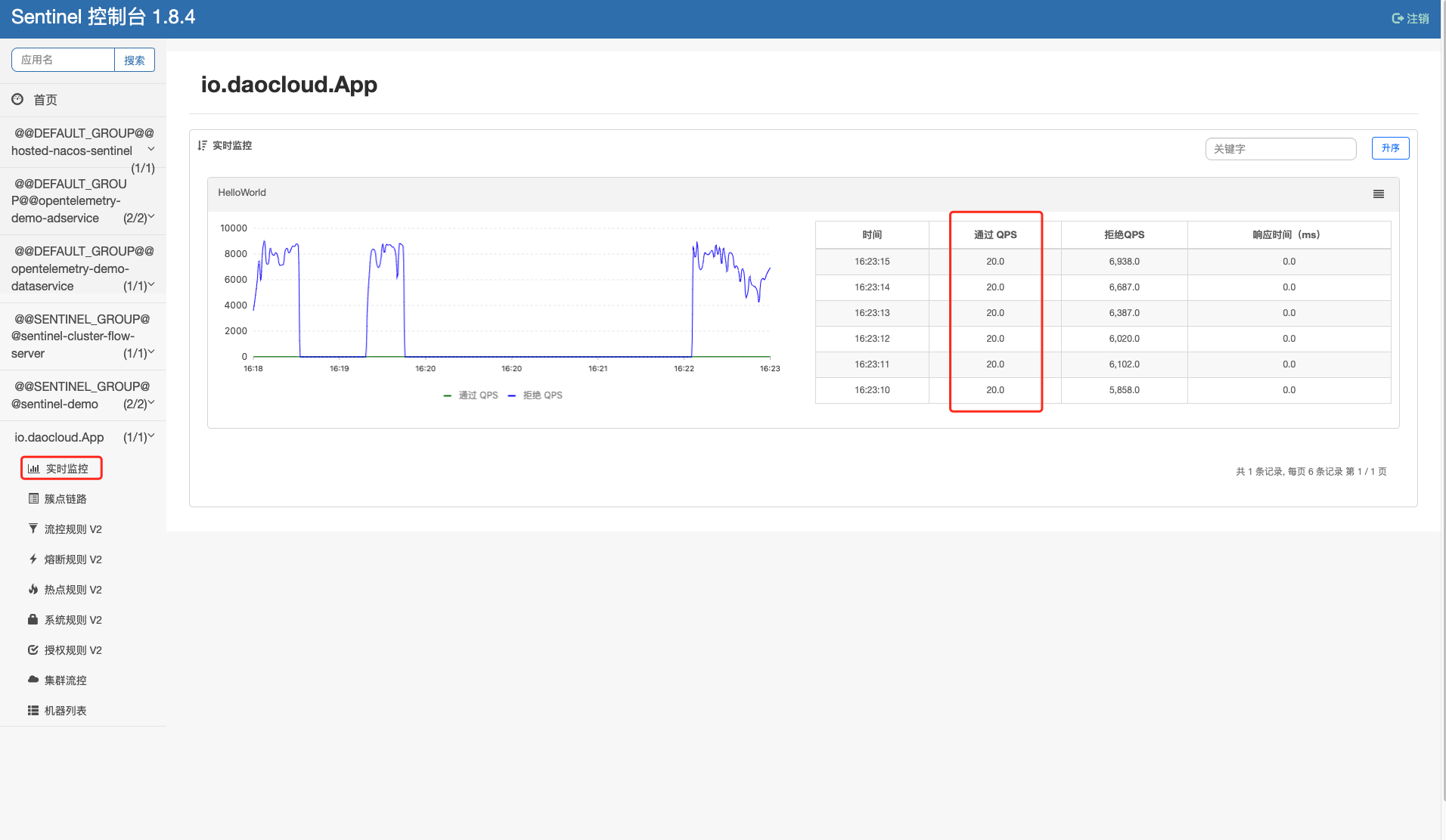1446x840 pixels.
Task: Open the hamburger menu on HelloWorld panel
Action: (x=1378, y=194)
